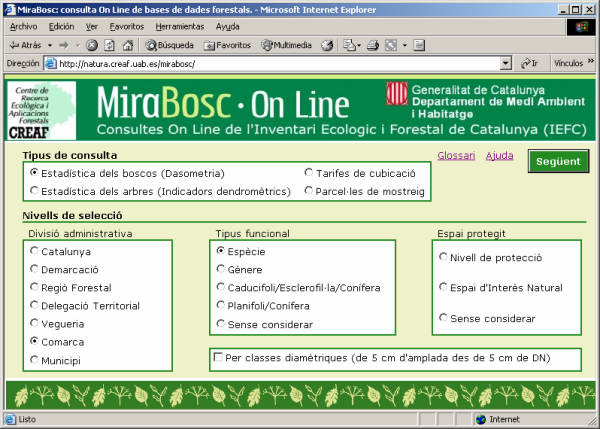This screenshot has width=600, height=429.
Task: Select the Catalunya radio button
Action: [34, 251]
